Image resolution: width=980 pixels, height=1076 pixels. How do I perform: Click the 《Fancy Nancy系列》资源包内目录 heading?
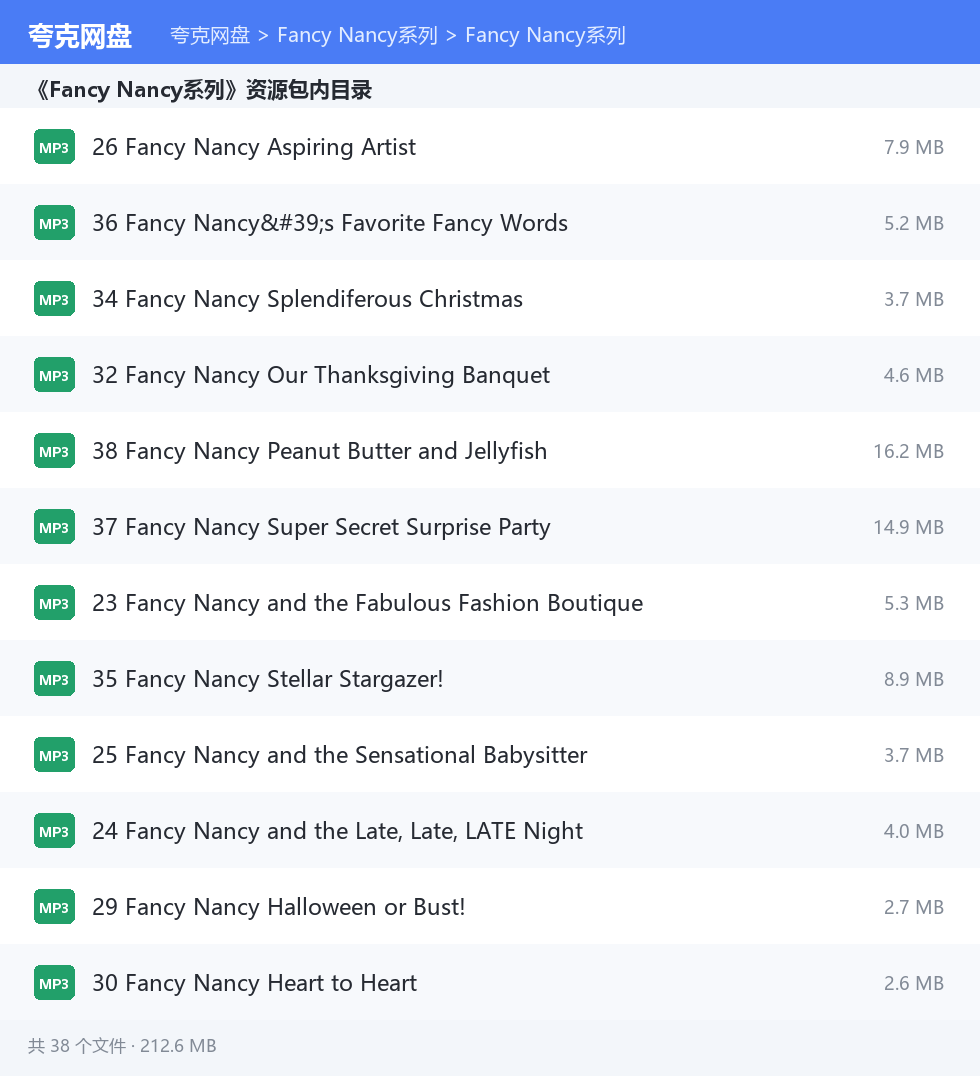click(203, 89)
